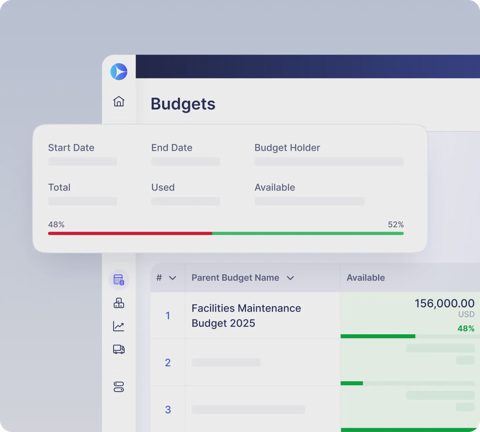Open the inventory boxes sidebar icon
Screen dimensions: 480x432
(x=119, y=303)
